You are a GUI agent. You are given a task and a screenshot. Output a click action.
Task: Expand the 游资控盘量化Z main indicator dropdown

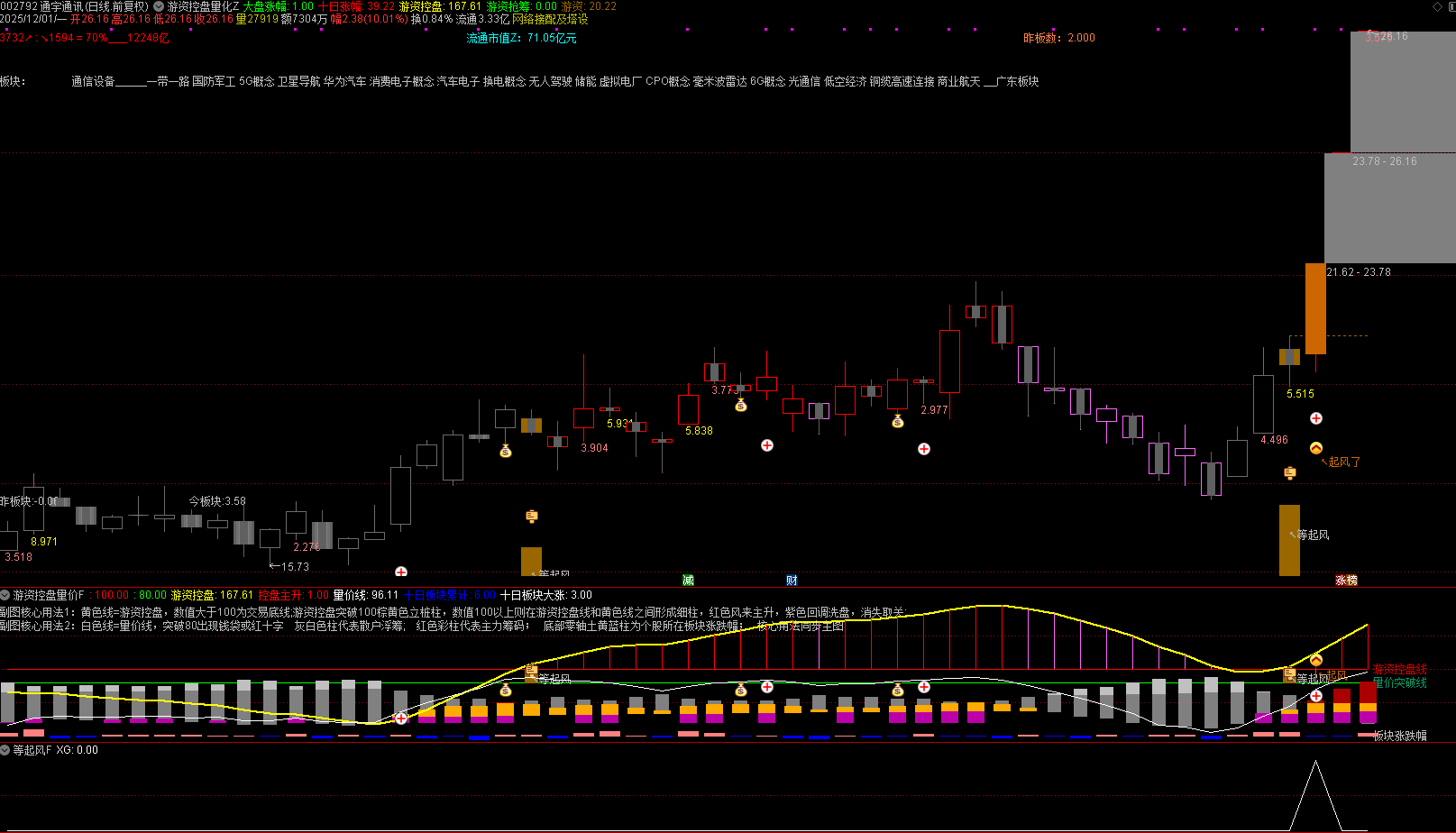pyautogui.click(x=159, y=6)
